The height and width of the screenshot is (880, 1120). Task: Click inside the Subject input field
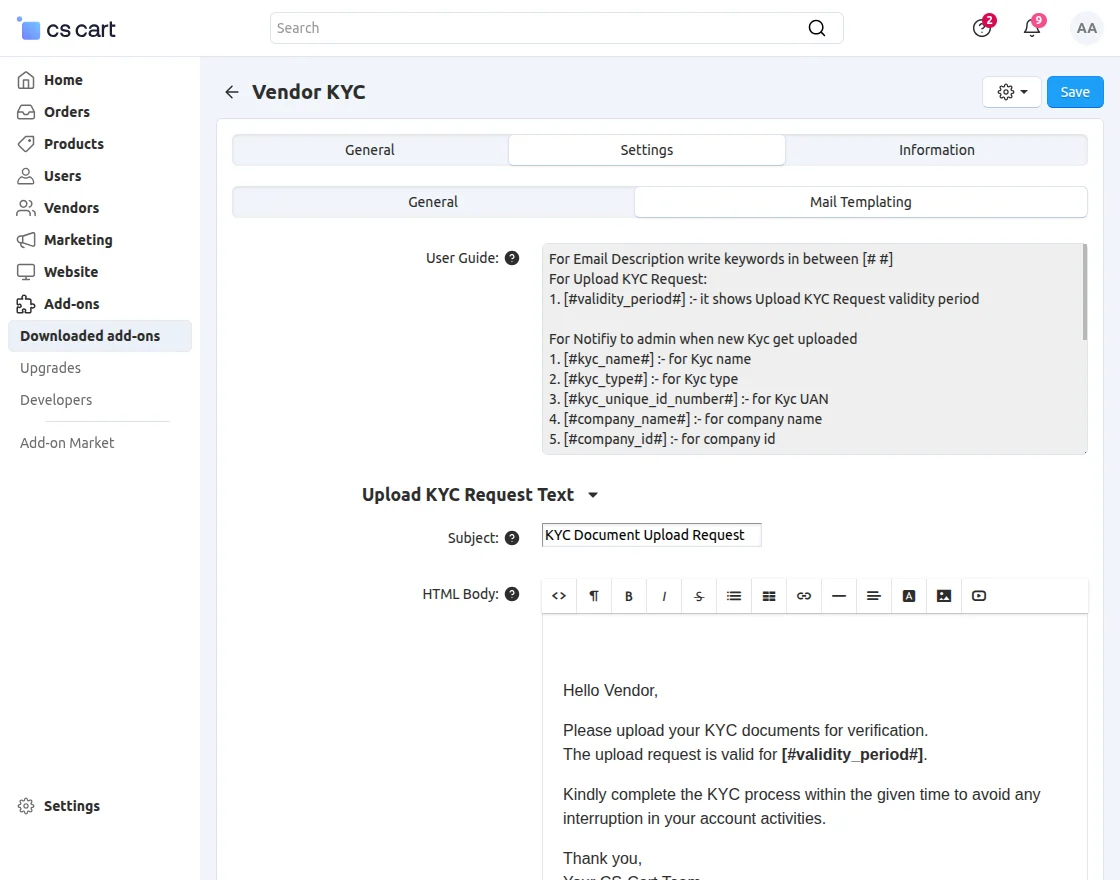650,534
